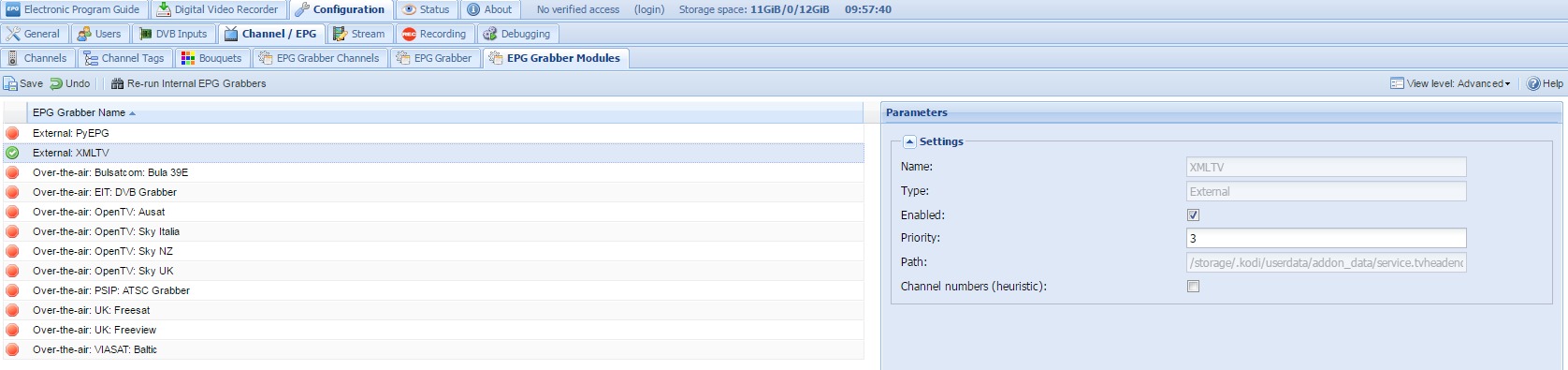1568x370 pixels.
Task: Open the Help button
Action: point(1545,83)
